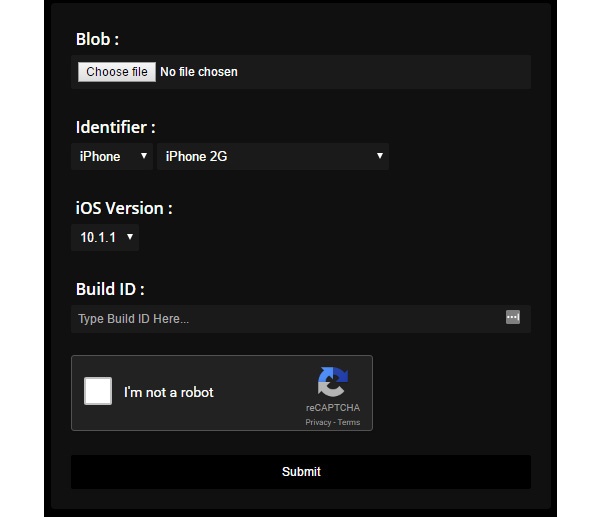Check the I'm not a robot checkbox
600x517 pixels.
pyautogui.click(x=98, y=391)
